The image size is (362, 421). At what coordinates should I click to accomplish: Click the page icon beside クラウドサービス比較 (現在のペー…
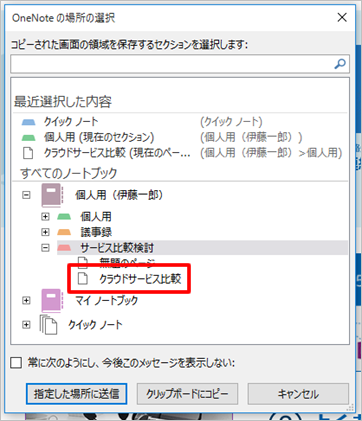pyautogui.click(x=28, y=153)
